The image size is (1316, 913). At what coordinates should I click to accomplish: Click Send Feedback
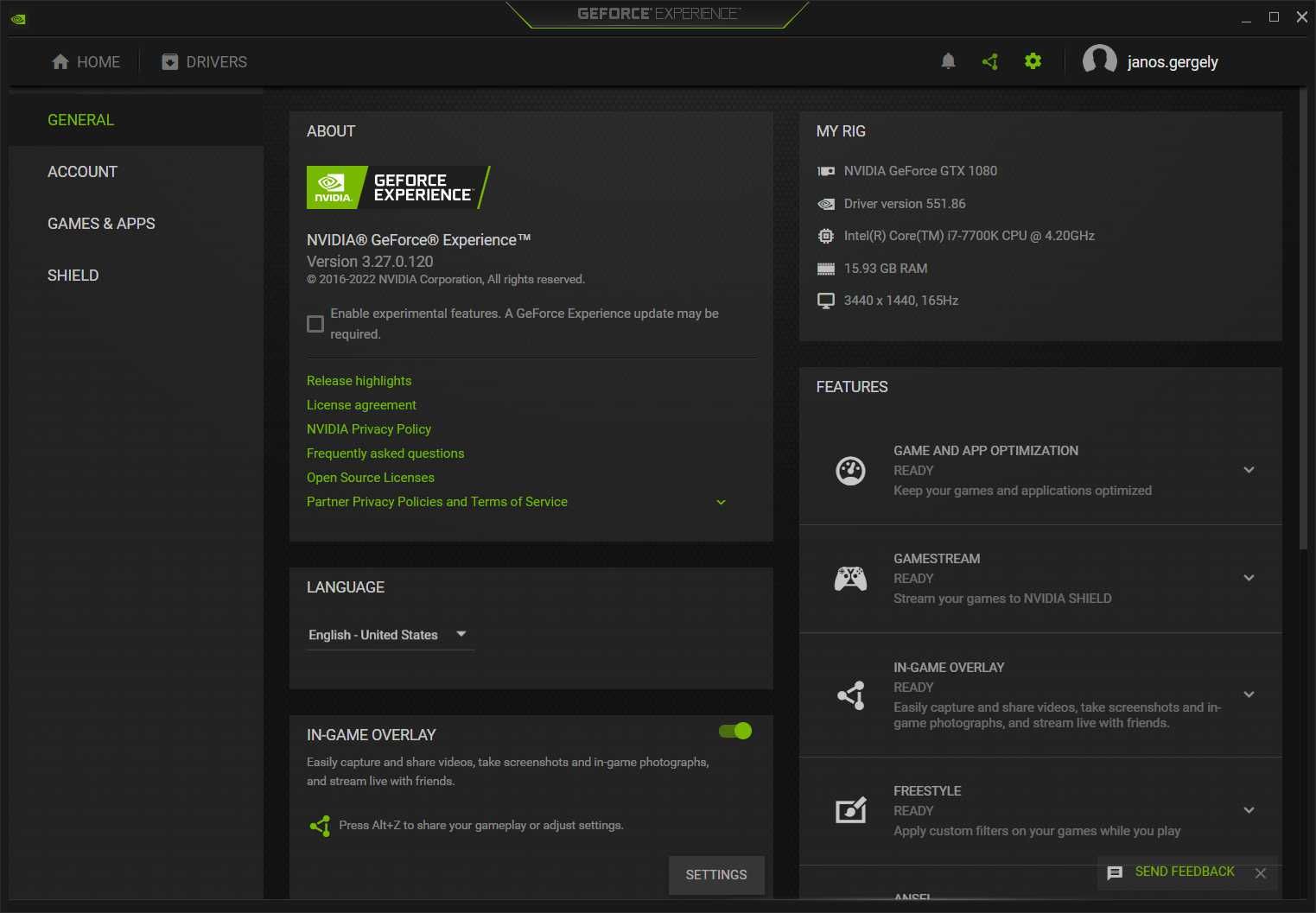(x=1185, y=872)
